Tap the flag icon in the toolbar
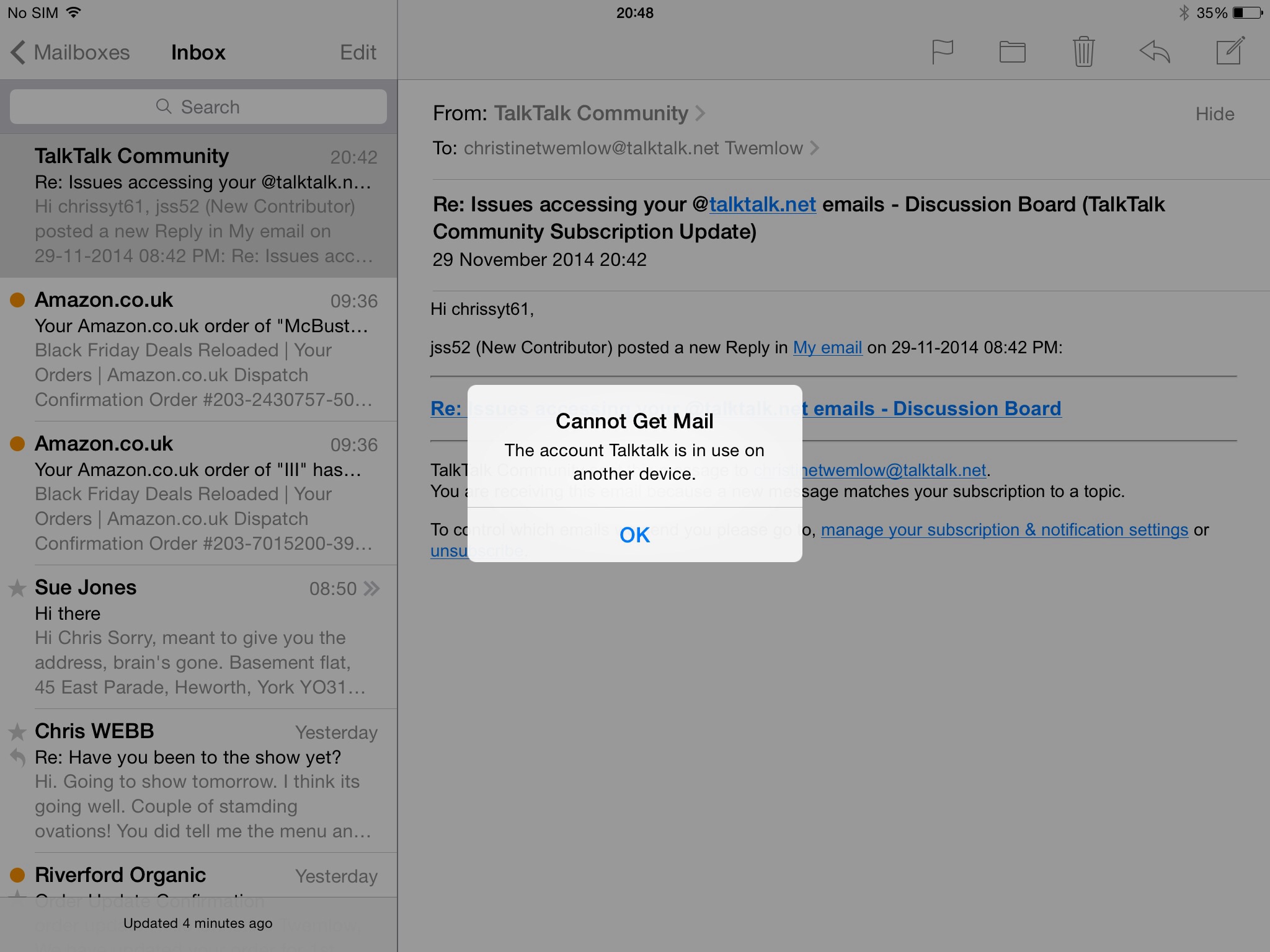 coord(942,51)
